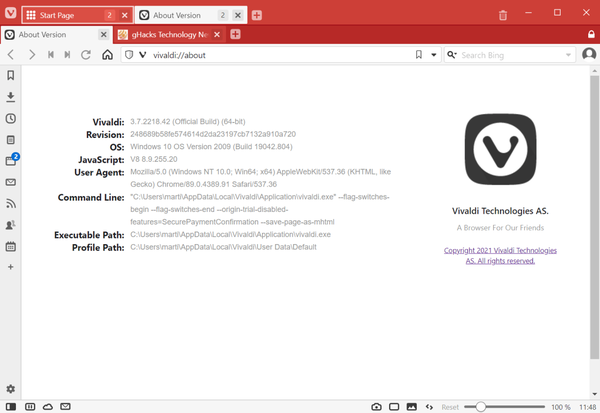
Task: Go forward in history
Action: (x=32, y=55)
